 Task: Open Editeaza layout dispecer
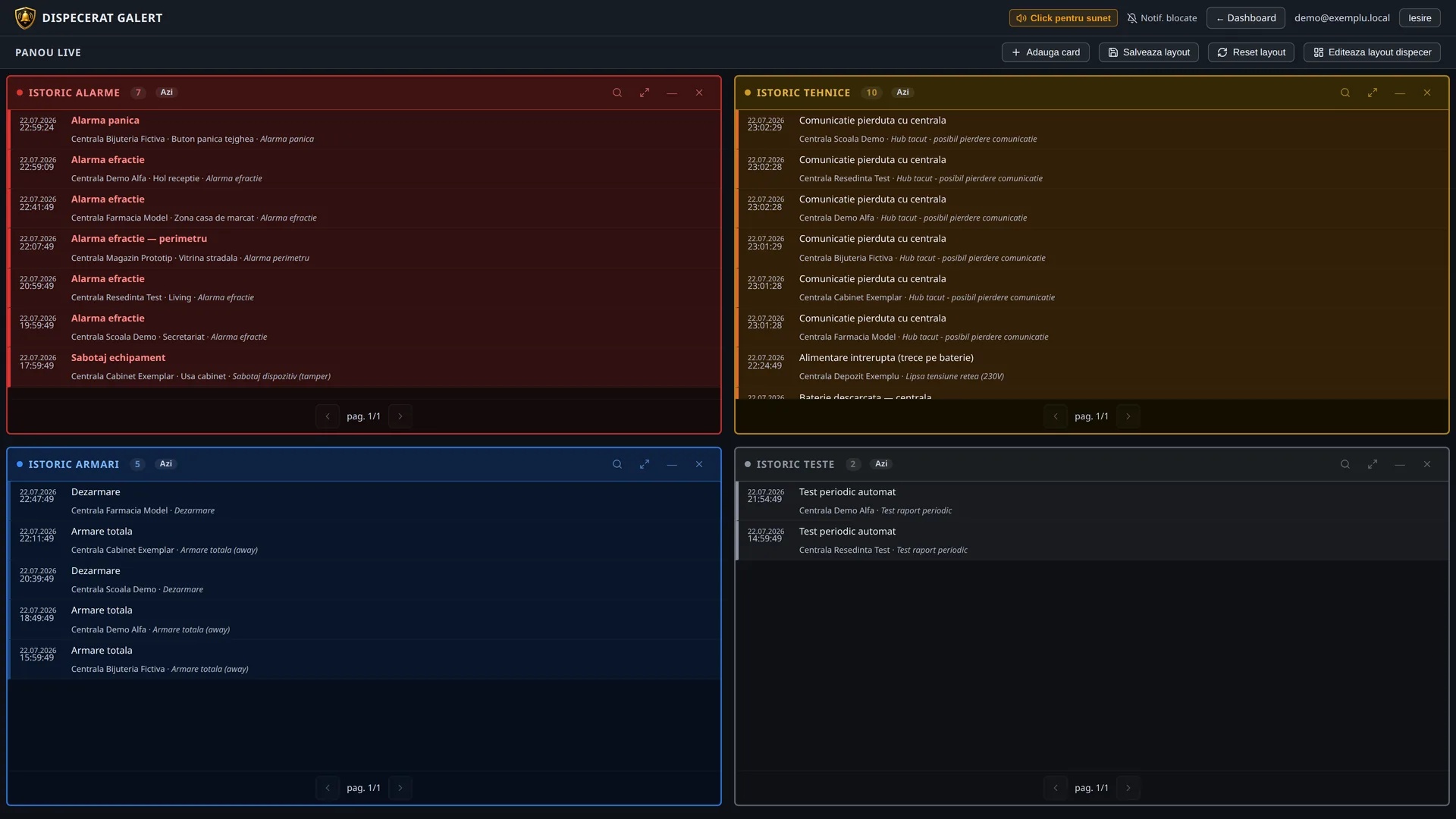[x=1372, y=52]
